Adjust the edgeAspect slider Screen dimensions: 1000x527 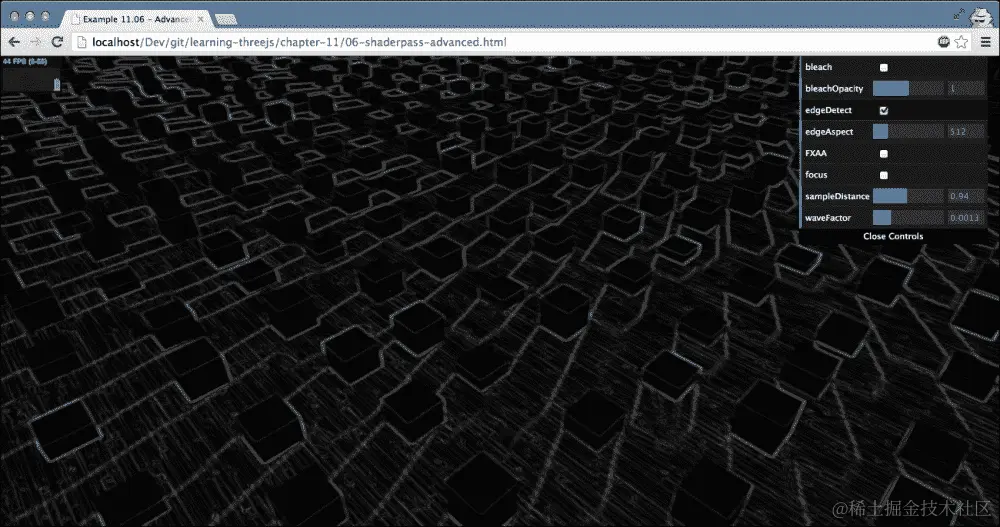pyautogui.click(x=908, y=131)
